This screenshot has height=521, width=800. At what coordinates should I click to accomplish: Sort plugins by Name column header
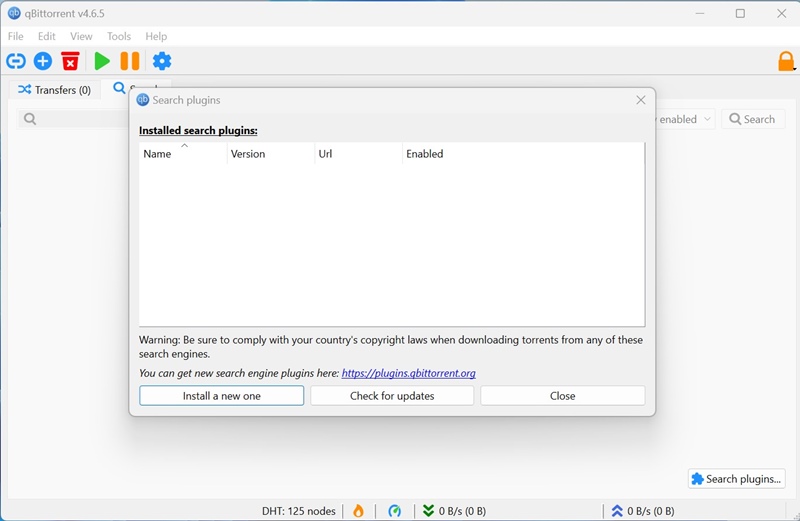[183, 154]
